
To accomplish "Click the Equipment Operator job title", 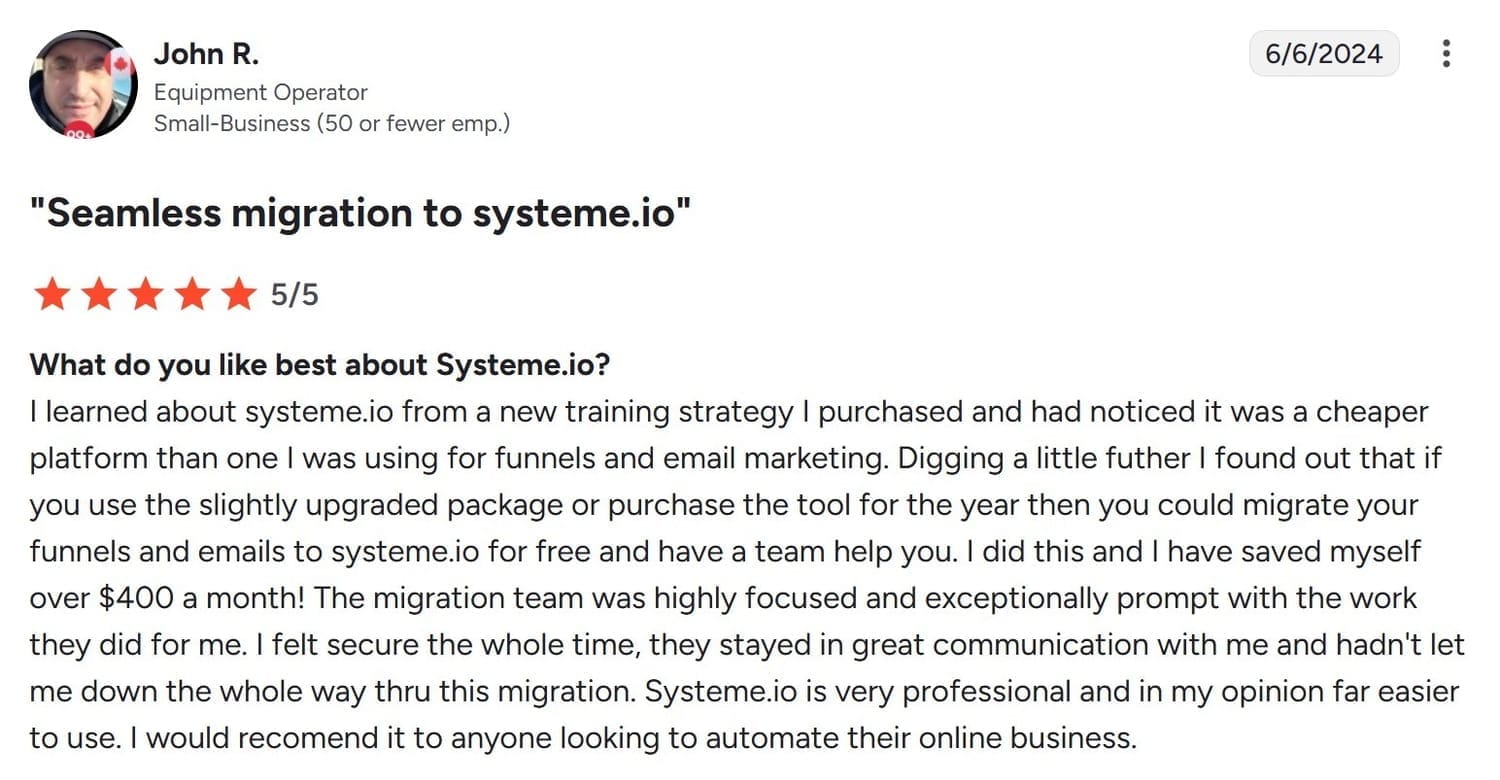I will click(260, 92).
